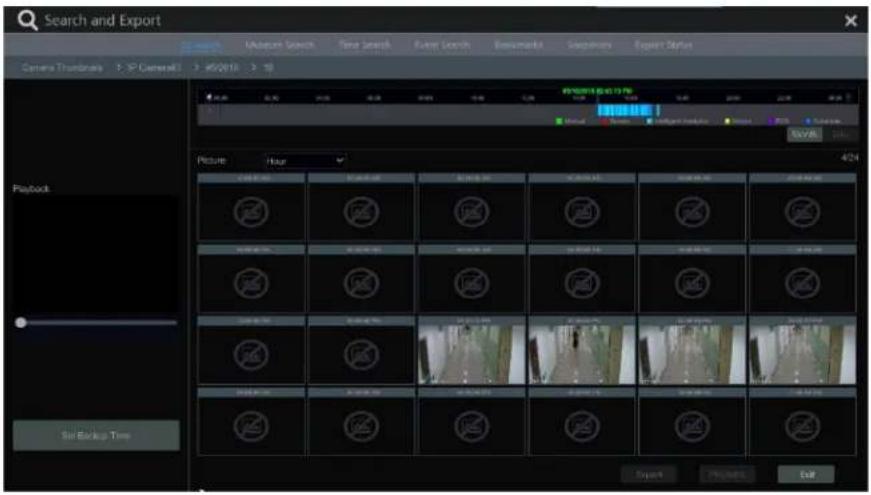Click the blue recorded segment on timeline

pos(626,110)
